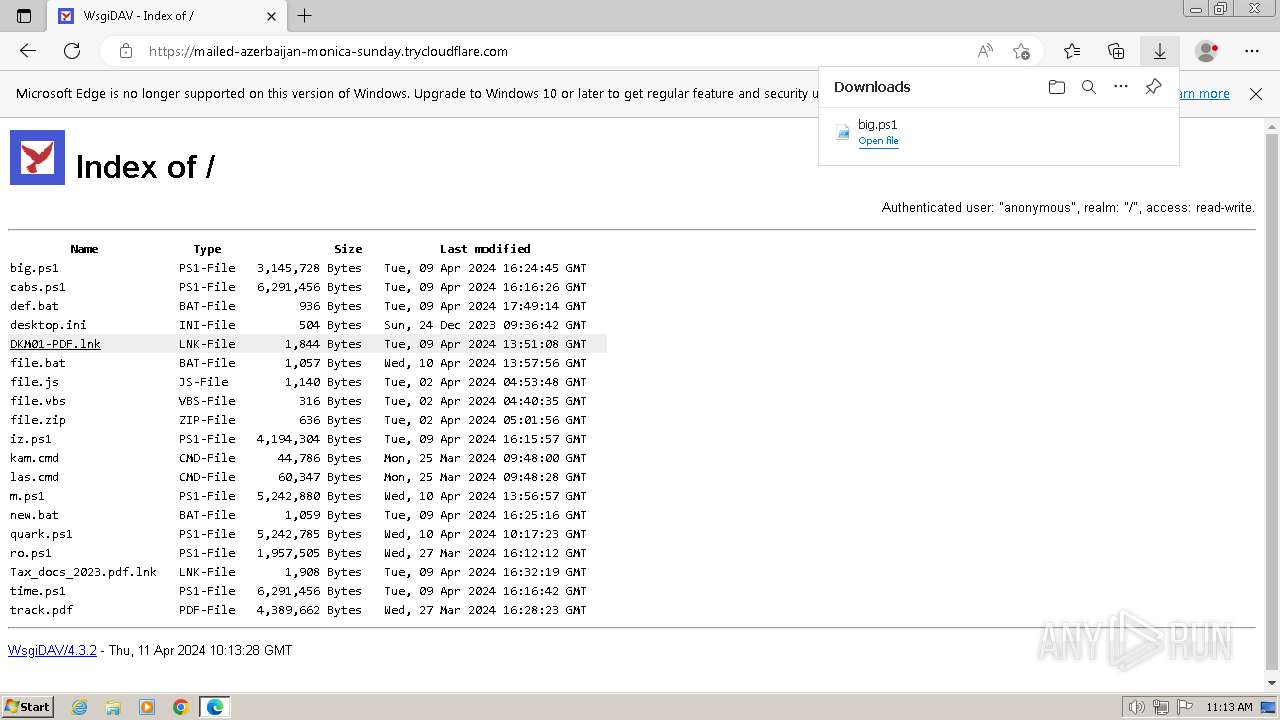Launch Chrome from the taskbar
This screenshot has width=1280, height=720.
tap(181, 707)
